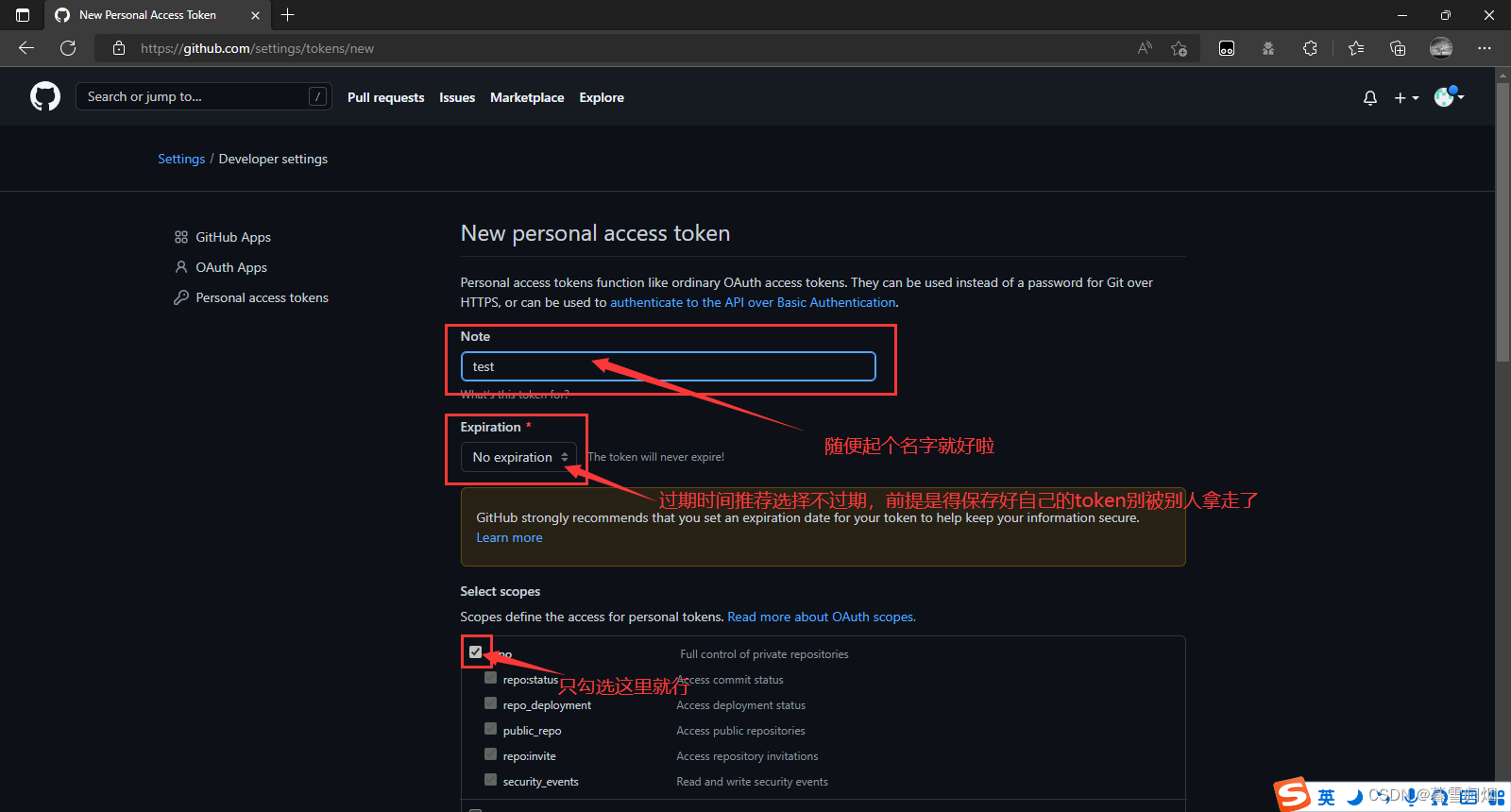
Task: Open the Collections icon in the toolbar
Action: click(1398, 48)
